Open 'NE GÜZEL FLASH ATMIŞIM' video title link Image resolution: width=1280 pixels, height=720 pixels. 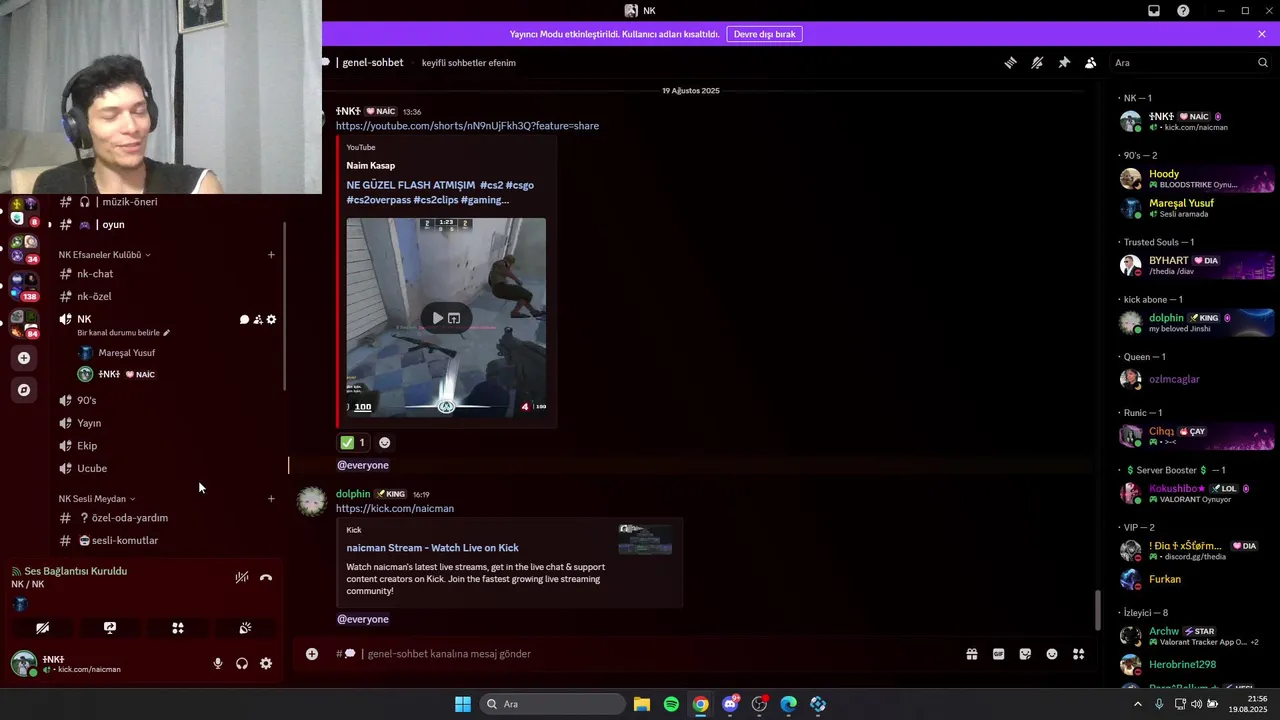[x=440, y=192]
